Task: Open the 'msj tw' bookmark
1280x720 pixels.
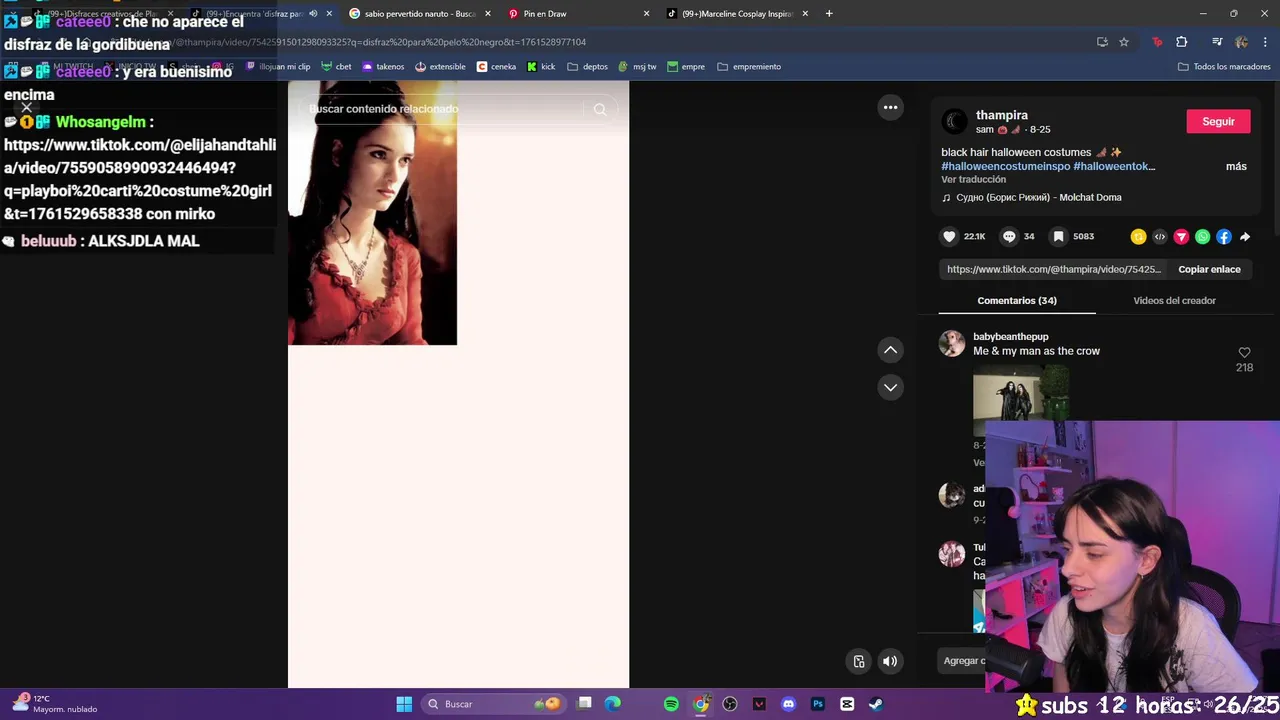Action: (x=637, y=66)
